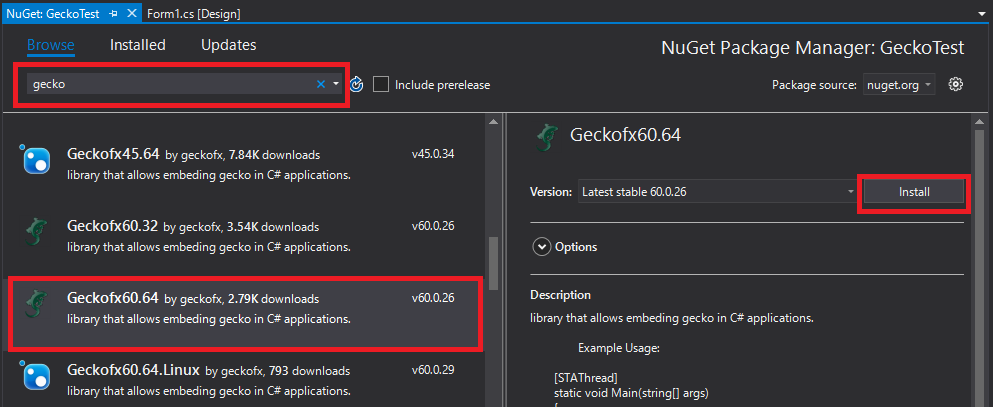The height and width of the screenshot is (407, 993).
Task: Click the package list vertical scrollbar thumb
Action: click(494, 263)
